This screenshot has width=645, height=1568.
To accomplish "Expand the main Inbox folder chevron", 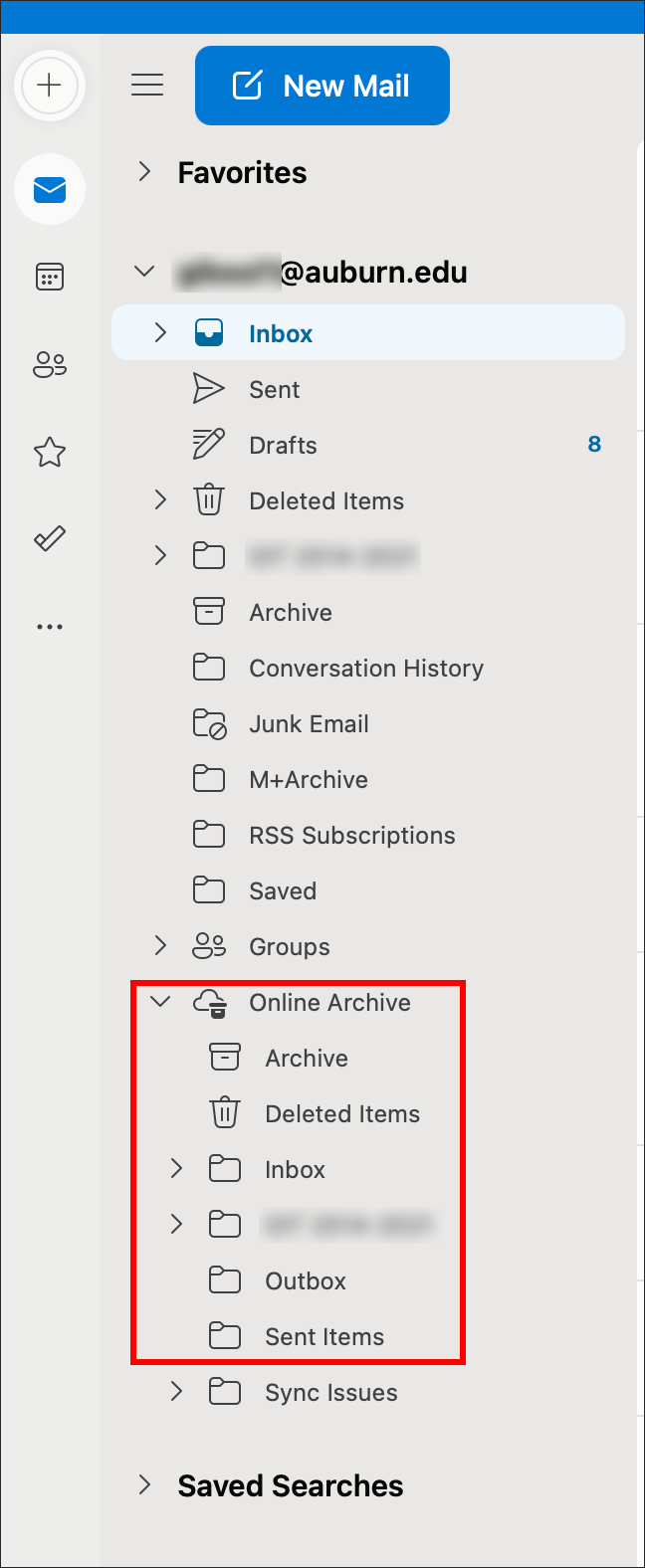I will (x=160, y=333).
